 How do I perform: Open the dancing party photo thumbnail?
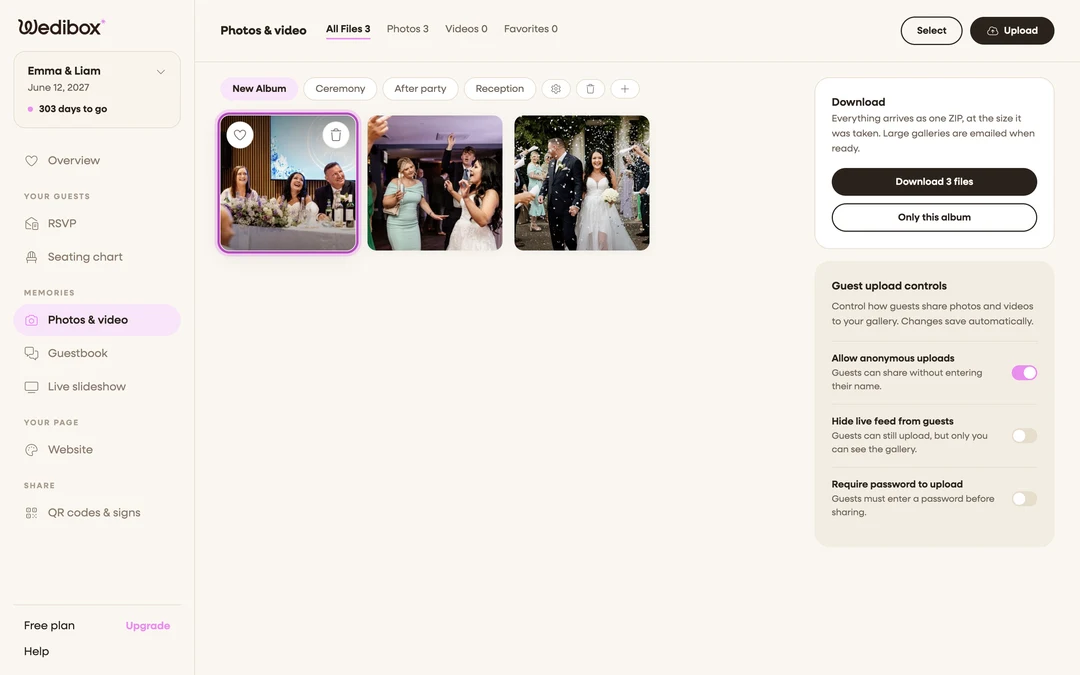[435, 183]
